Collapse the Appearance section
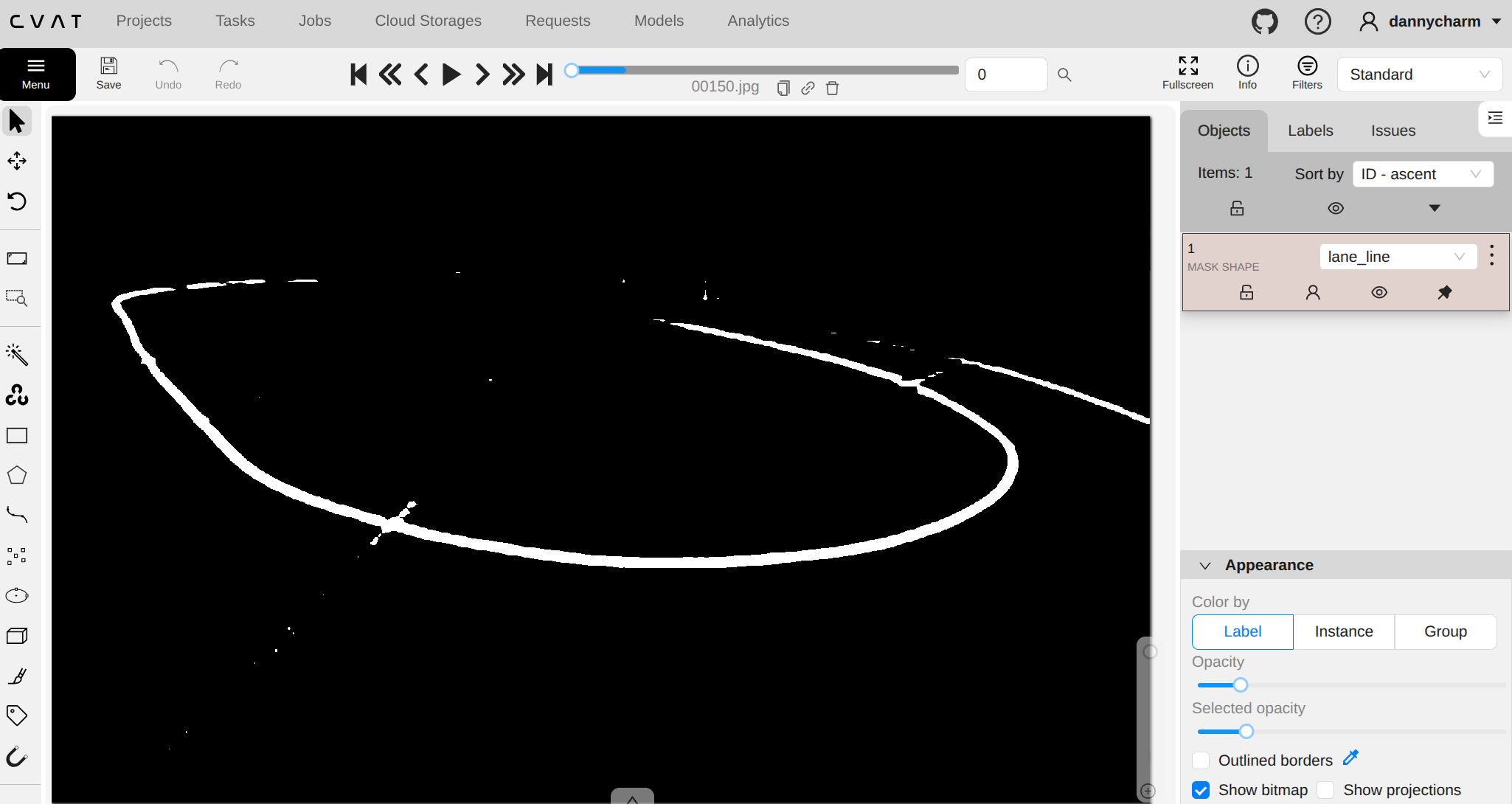1512x804 pixels. pyautogui.click(x=1205, y=566)
